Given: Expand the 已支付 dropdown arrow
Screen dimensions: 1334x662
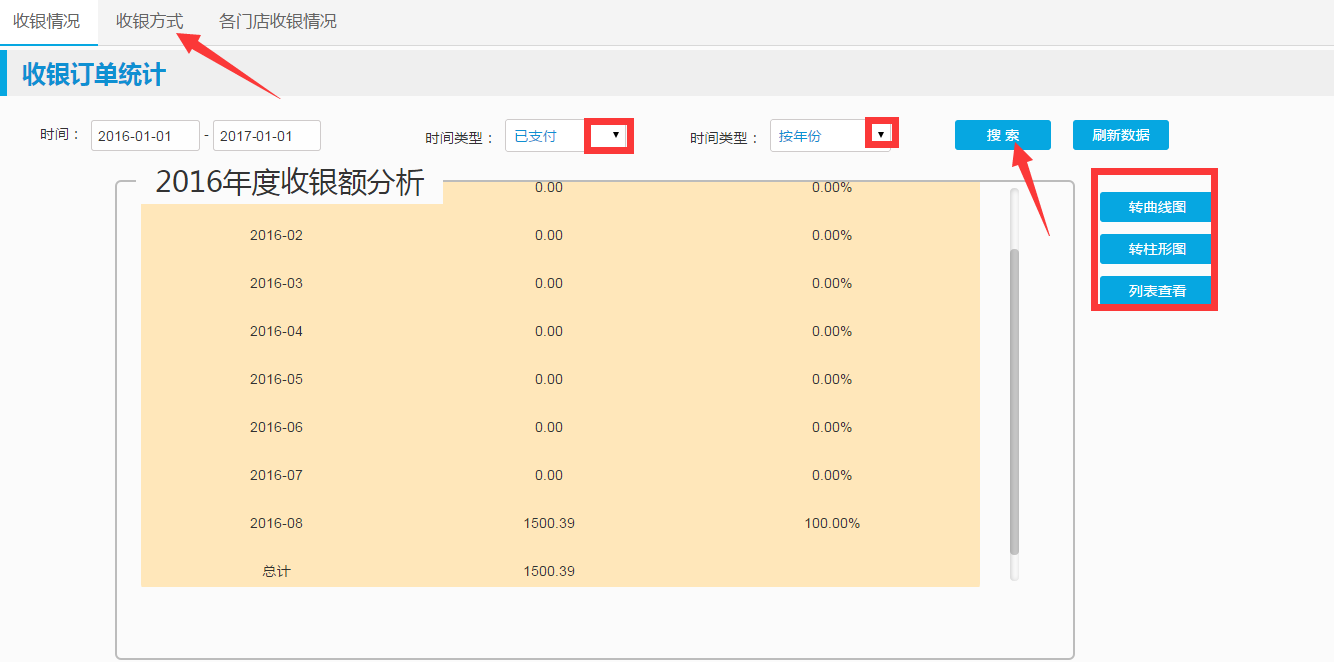Looking at the screenshot, I should pyautogui.click(x=614, y=136).
